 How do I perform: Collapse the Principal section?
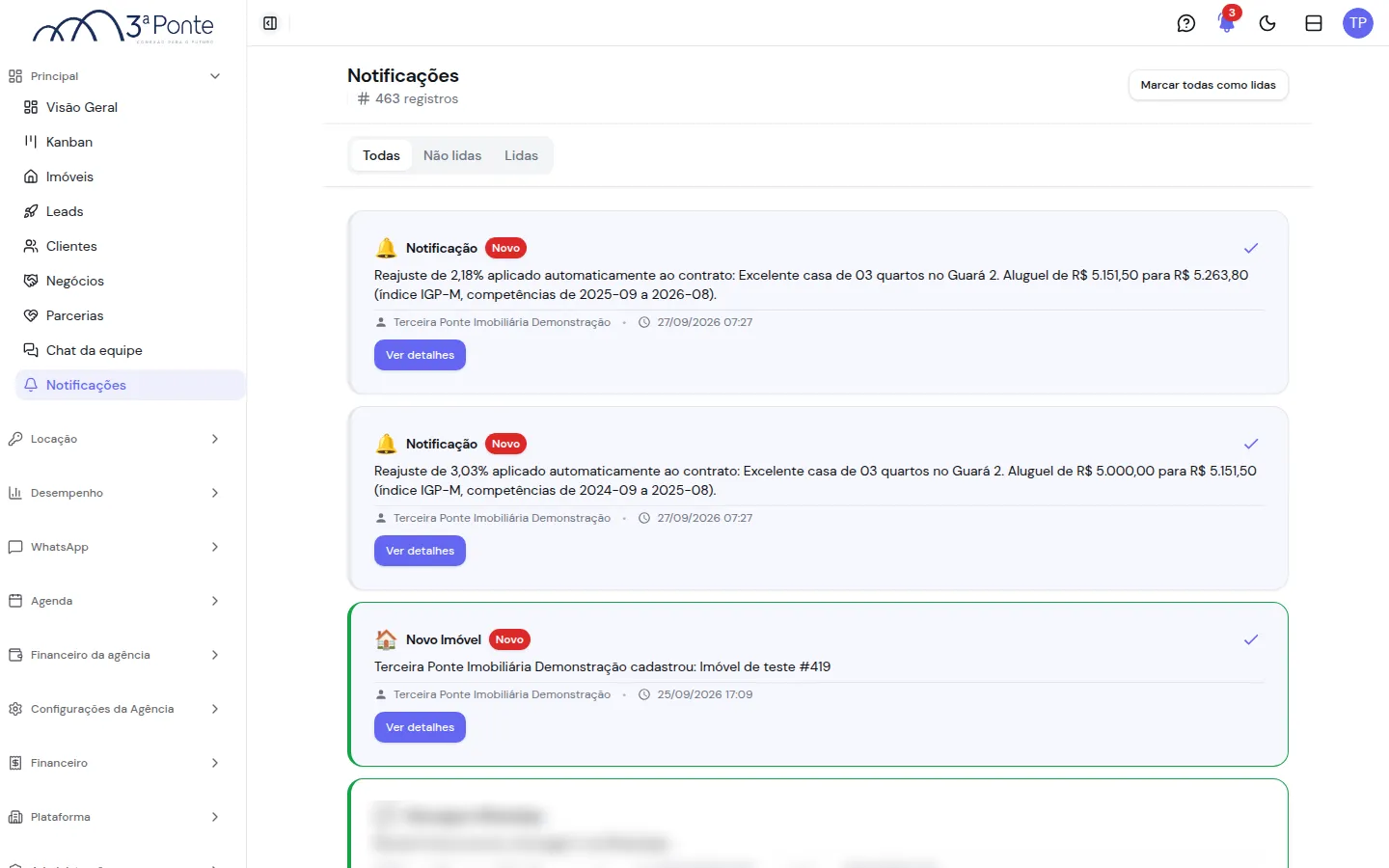pyautogui.click(x=215, y=76)
